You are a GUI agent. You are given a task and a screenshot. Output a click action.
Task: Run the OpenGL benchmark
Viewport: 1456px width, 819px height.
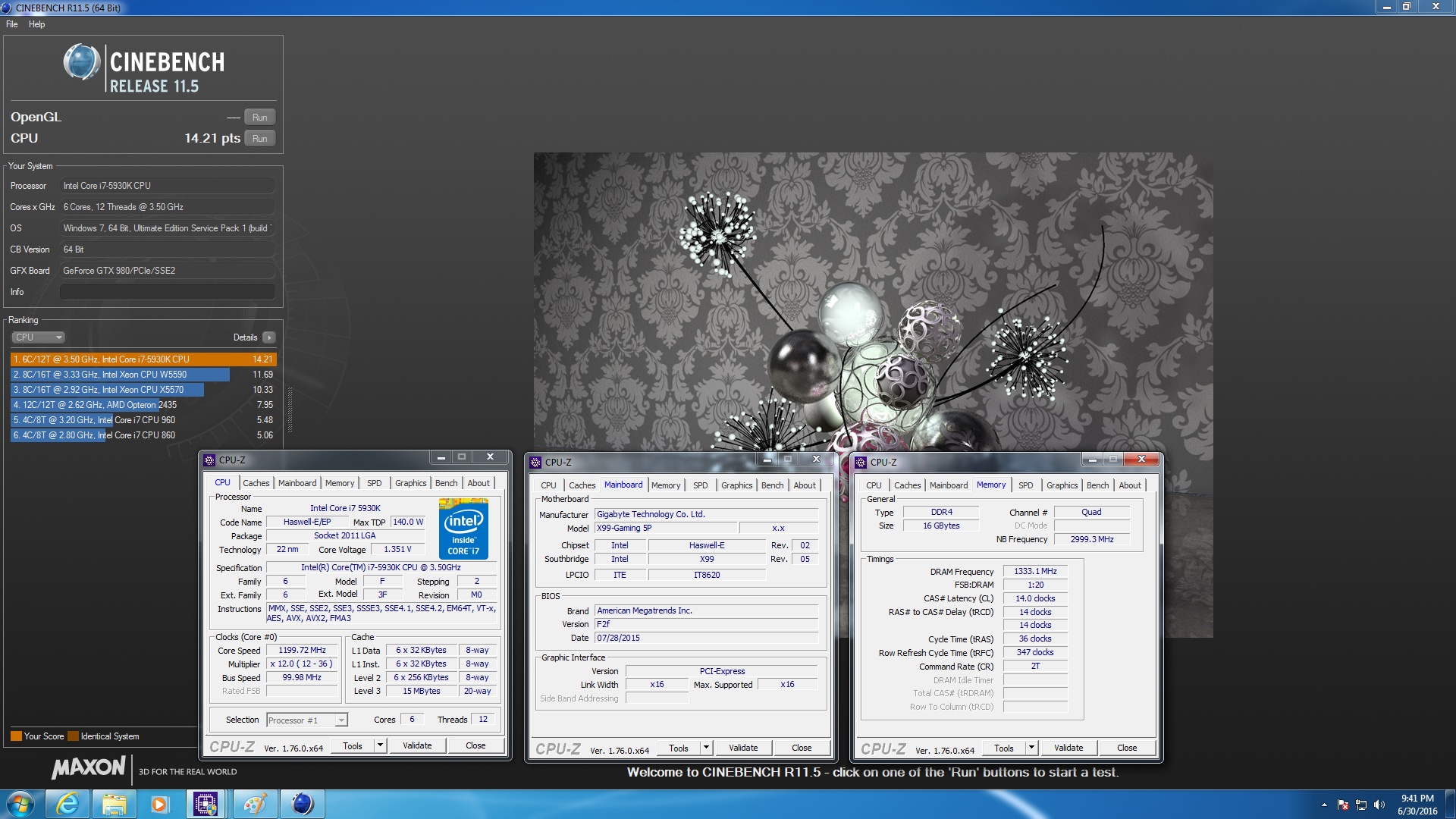click(259, 118)
